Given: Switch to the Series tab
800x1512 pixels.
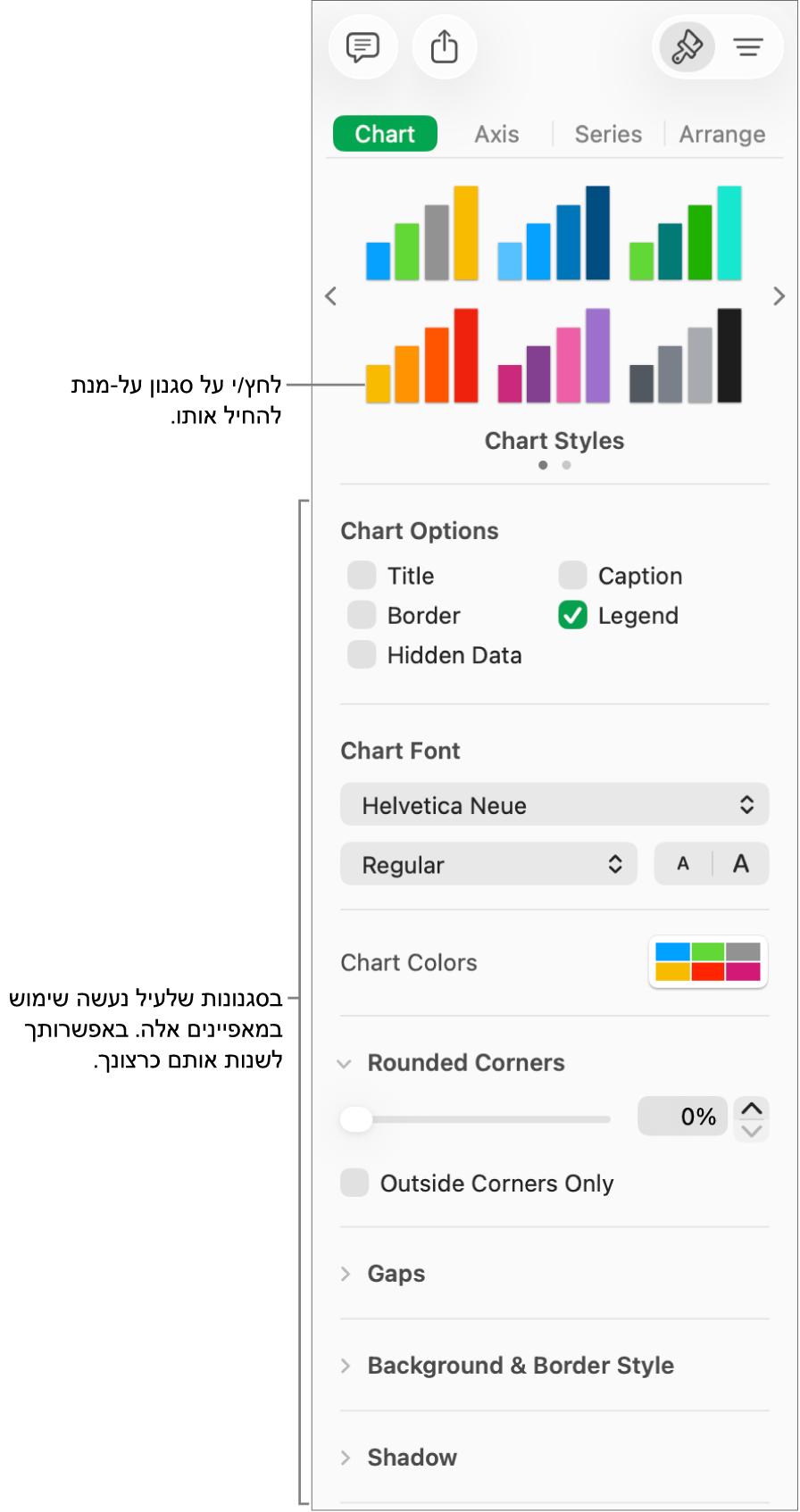Looking at the screenshot, I should pyautogui.click(x=608, y=134).
